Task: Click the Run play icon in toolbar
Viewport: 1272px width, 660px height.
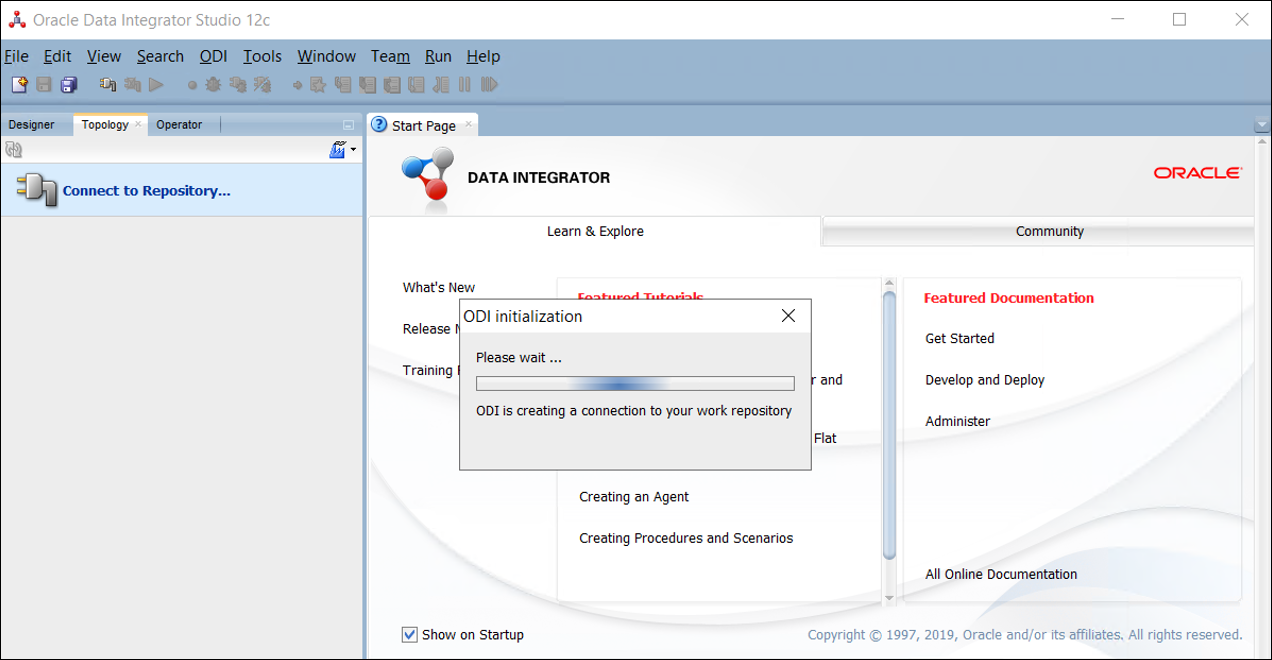Action: point(156,85)
